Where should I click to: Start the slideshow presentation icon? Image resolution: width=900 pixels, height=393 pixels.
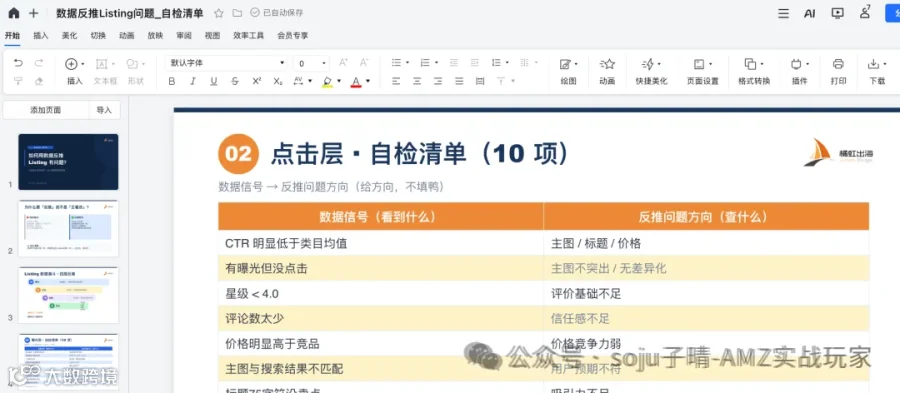[x=837, y=13]
